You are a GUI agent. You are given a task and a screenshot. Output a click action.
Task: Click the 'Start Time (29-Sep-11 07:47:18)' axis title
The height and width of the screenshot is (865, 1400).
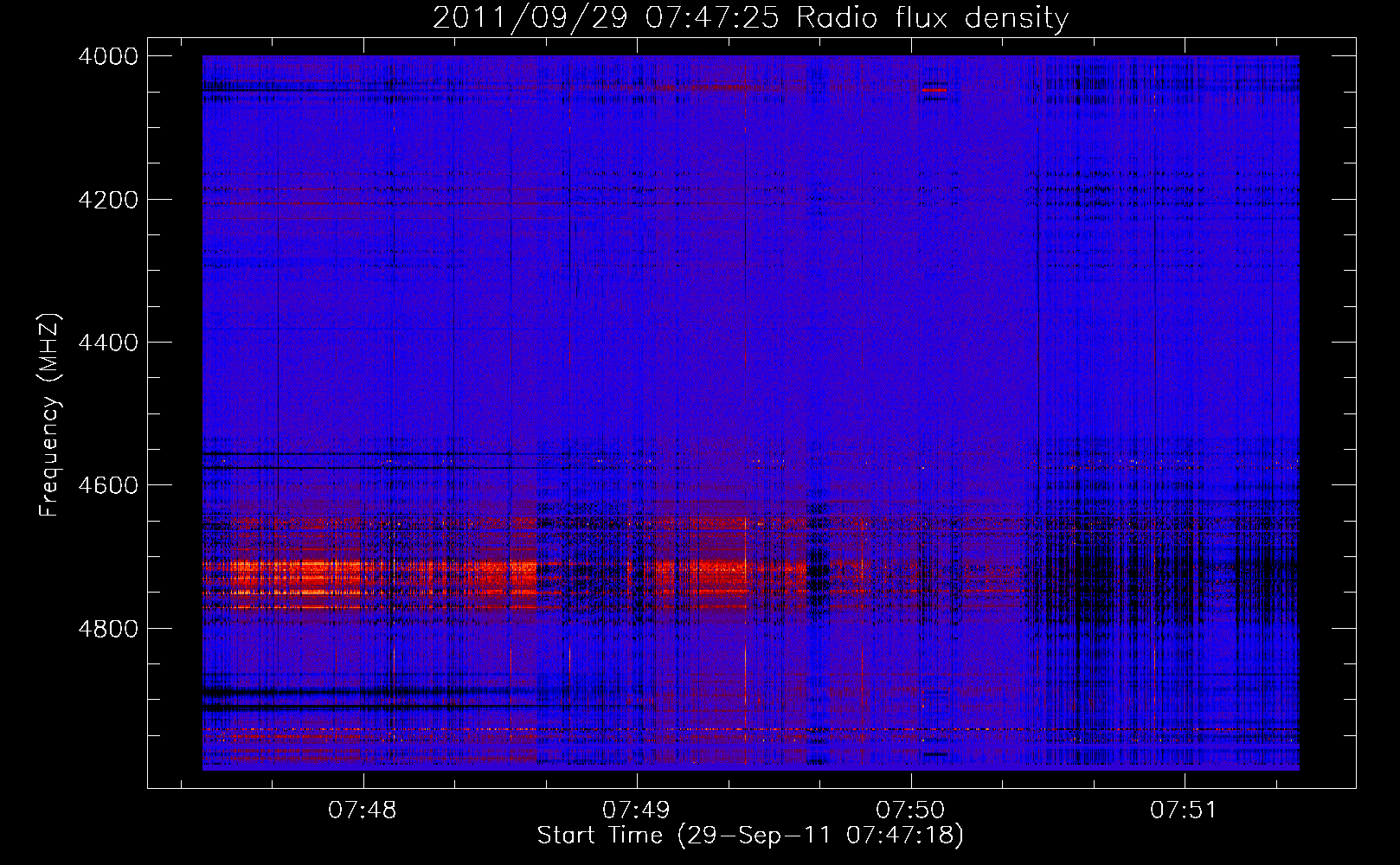750,836
